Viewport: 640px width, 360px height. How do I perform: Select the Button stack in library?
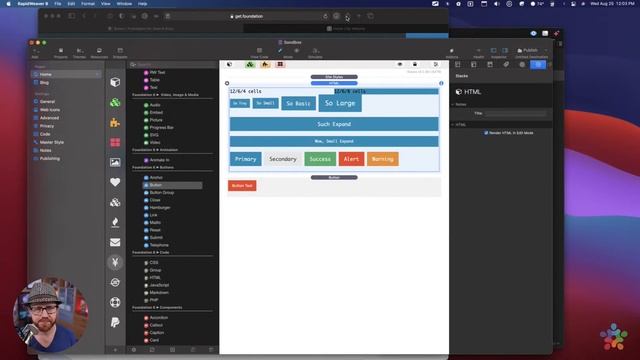point(172,185)
